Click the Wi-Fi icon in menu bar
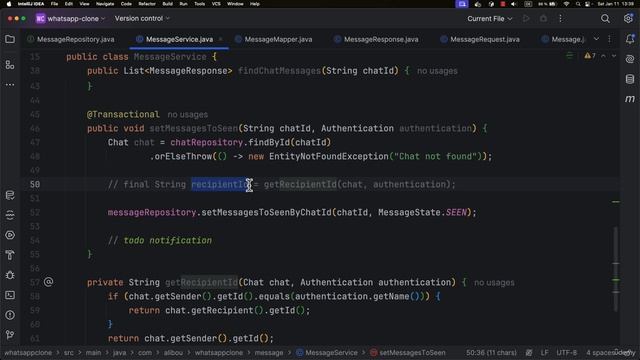The height and width of the screenshot is (360, 640). pos(566,4)
